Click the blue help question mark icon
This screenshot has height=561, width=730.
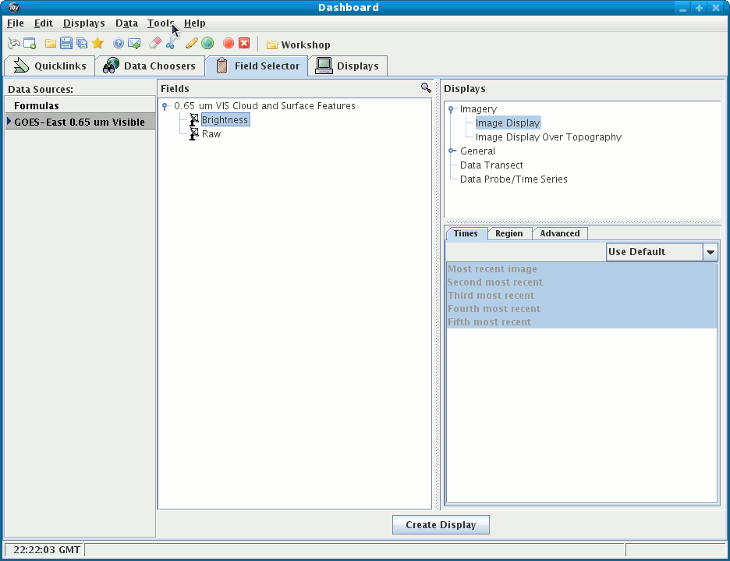point(118,44)
